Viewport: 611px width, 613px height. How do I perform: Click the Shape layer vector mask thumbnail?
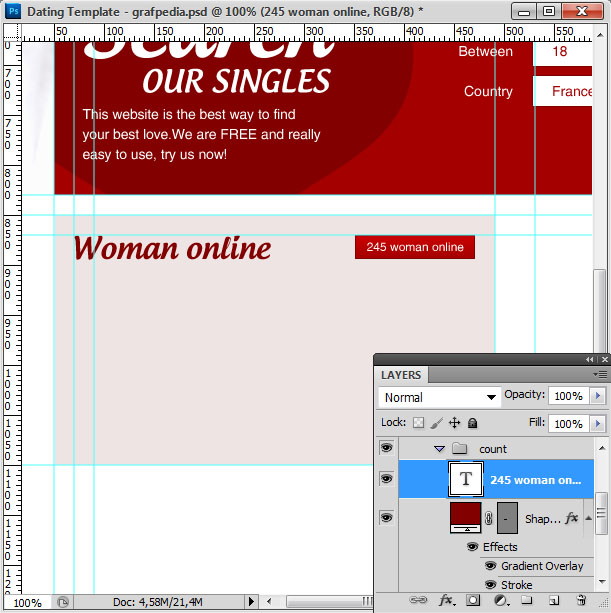507,518
